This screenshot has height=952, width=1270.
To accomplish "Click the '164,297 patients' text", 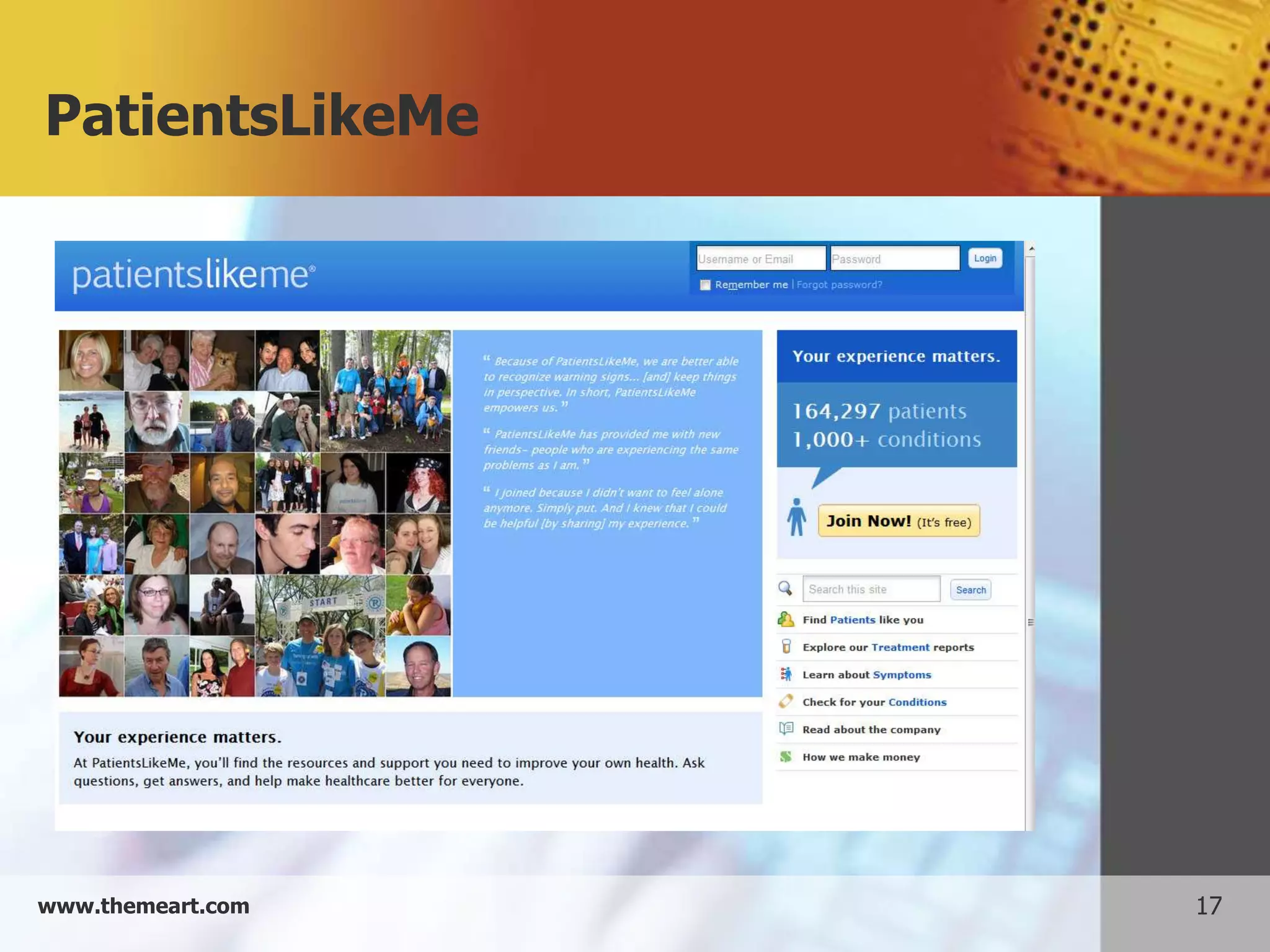I will coord(879,411).
